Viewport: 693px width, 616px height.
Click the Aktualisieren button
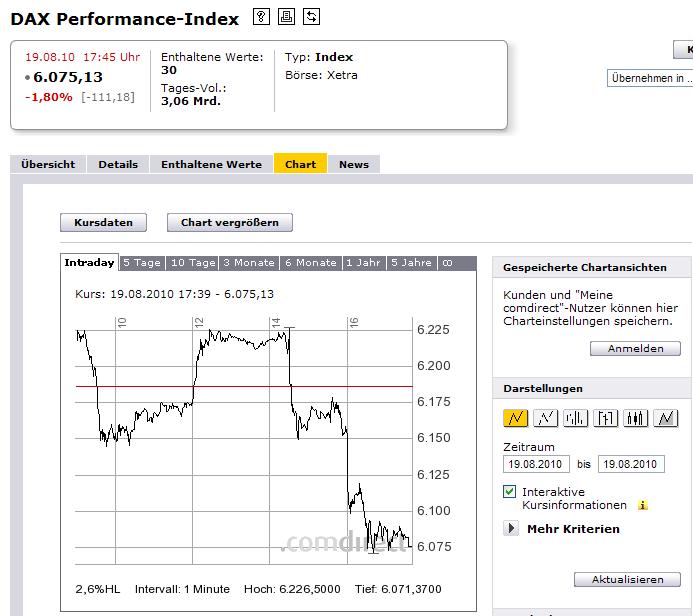click(628, 579)
